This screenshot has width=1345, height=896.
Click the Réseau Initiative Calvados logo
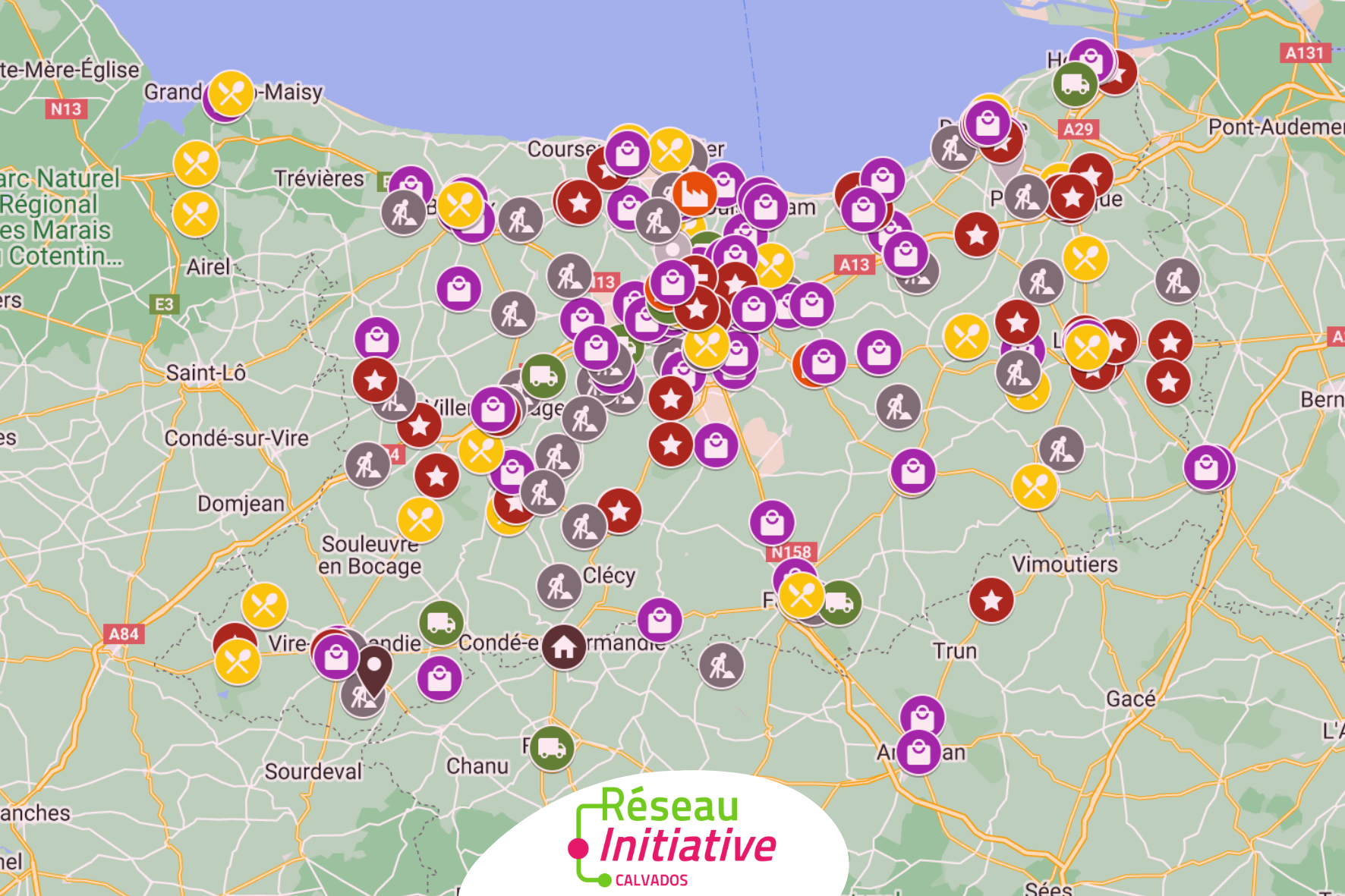(672, 837)
